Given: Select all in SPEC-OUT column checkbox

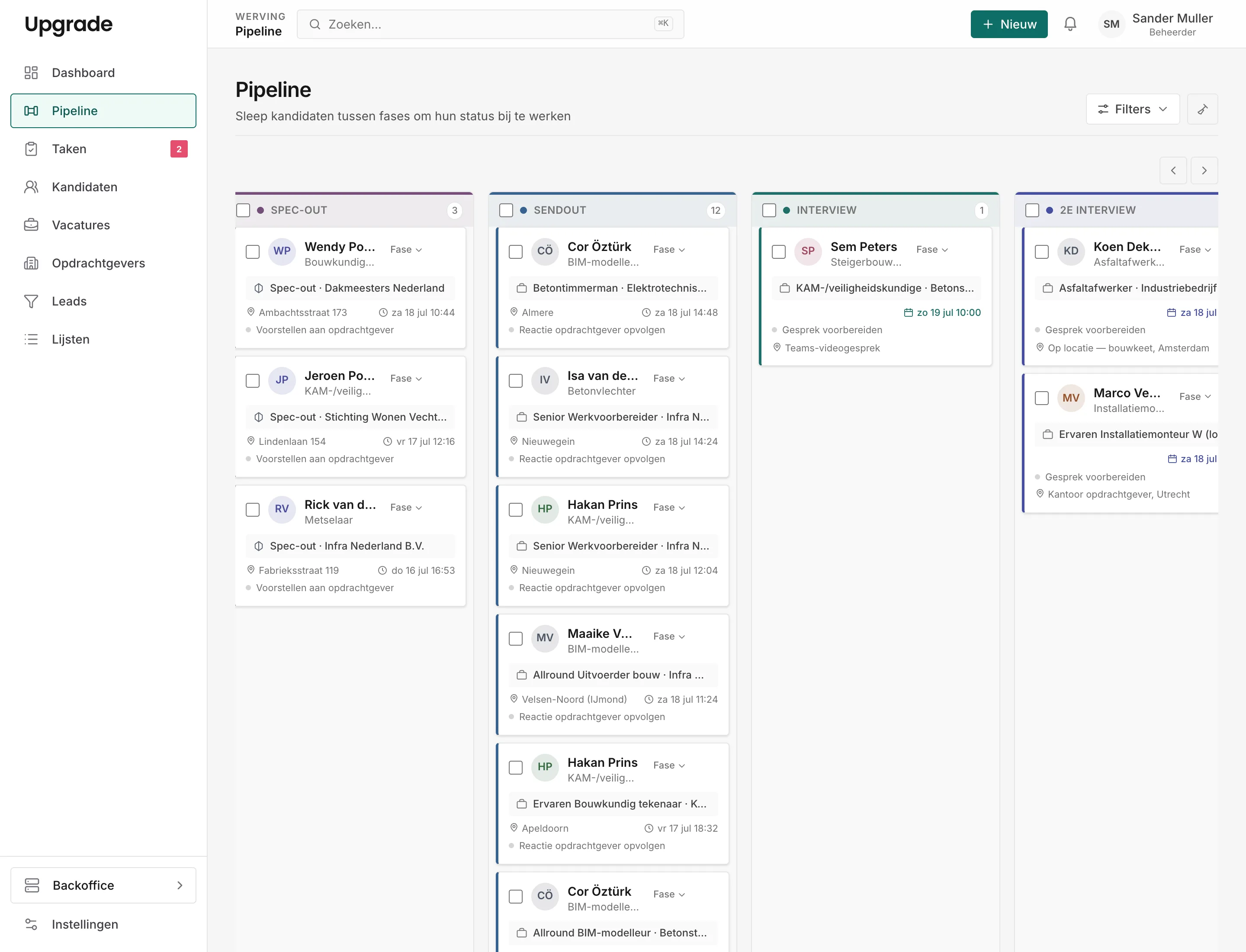Looking at the screenshot, I should point(243,210).
